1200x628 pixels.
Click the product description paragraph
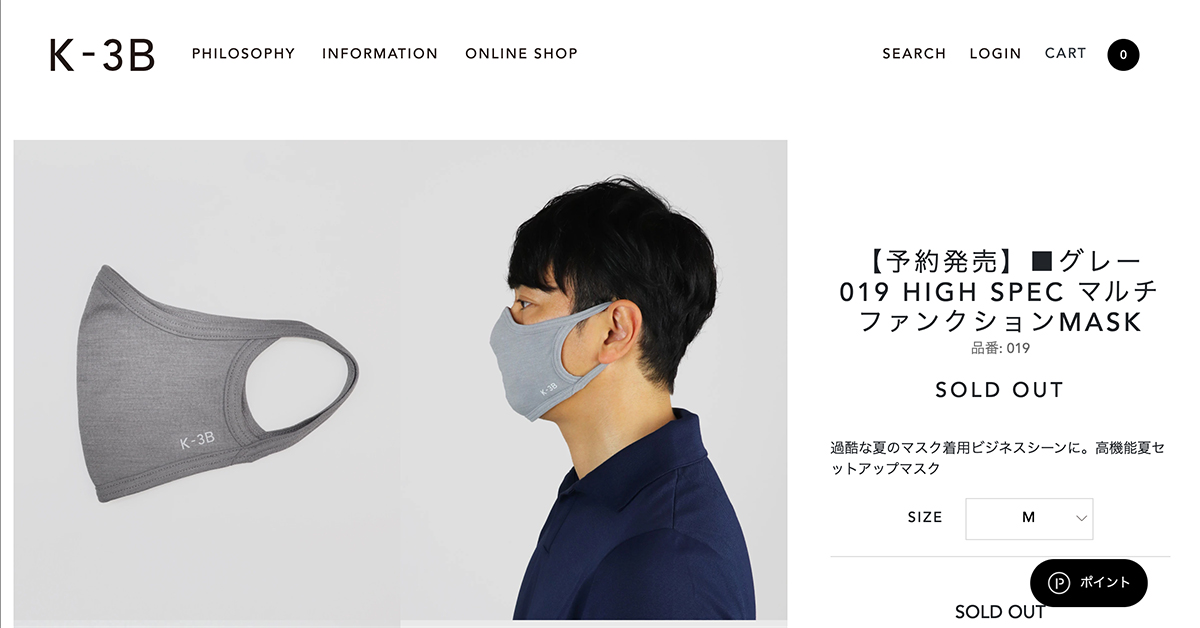tap(998, 458)
